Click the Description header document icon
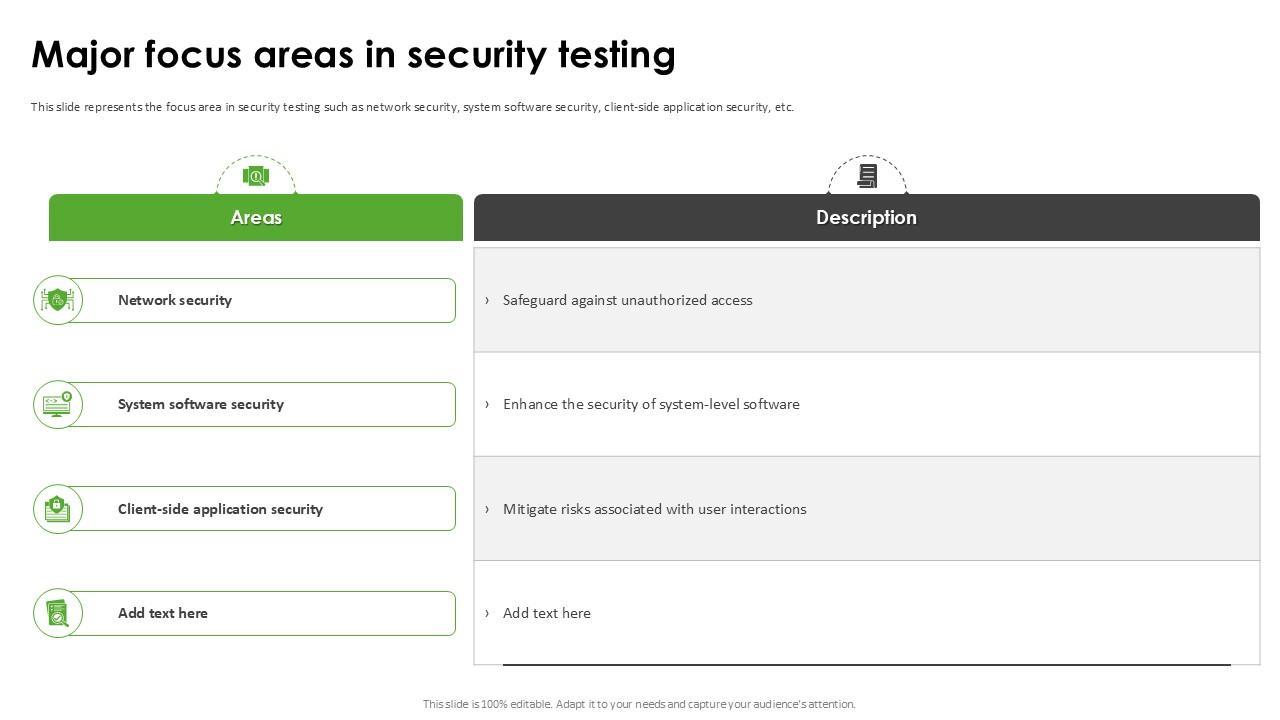This screenshot has height=720, width=1280. point(867,177)
